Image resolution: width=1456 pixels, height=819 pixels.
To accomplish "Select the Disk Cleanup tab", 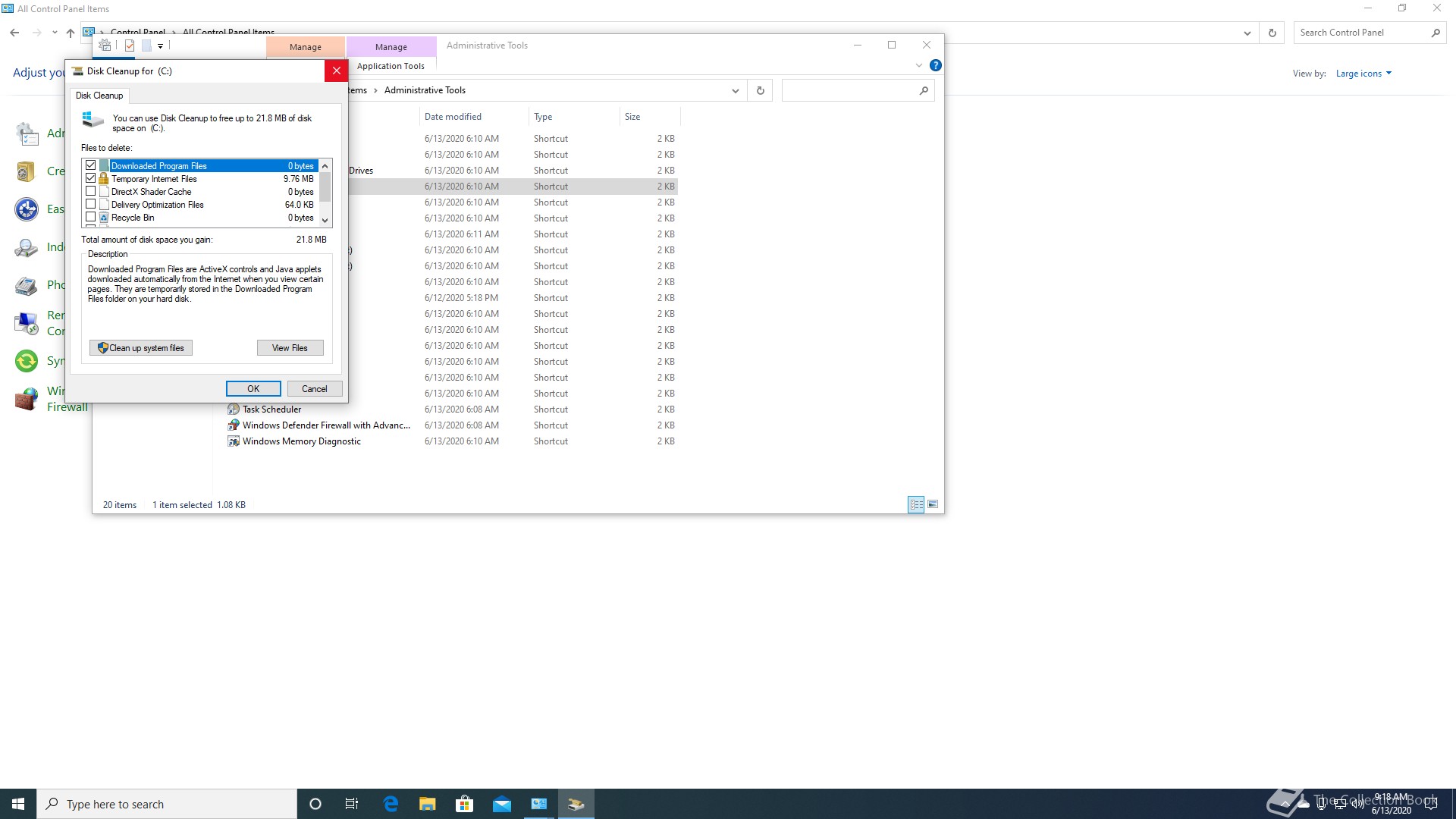I will pos(99,96).
